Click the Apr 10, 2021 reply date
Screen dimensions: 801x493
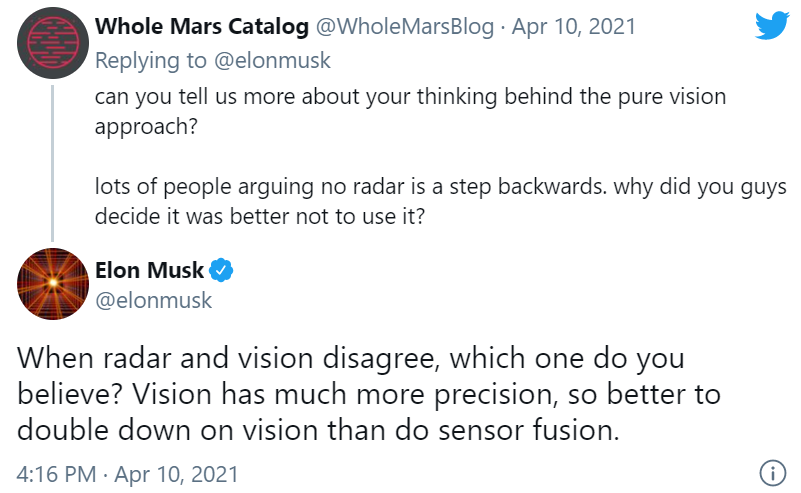[x=574, y=27]
